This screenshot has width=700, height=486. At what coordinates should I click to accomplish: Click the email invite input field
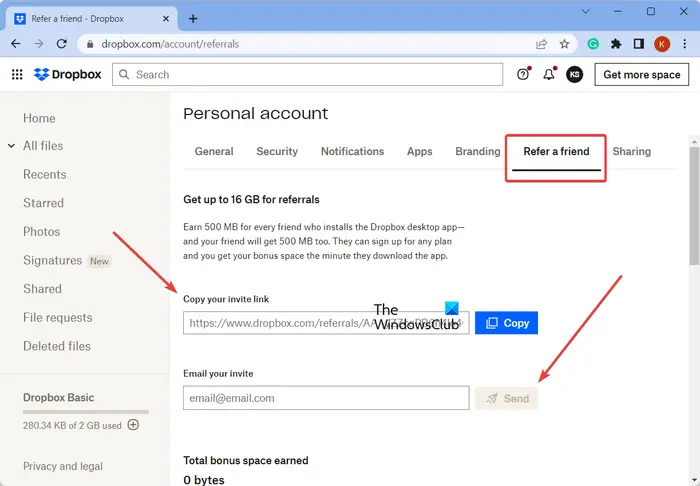326,398
